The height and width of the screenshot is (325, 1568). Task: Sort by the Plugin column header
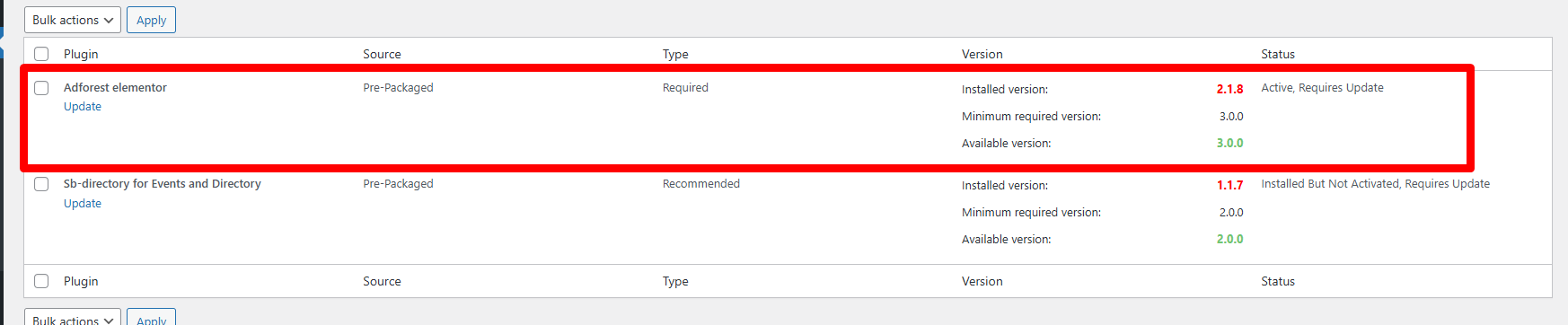point(81,54)
